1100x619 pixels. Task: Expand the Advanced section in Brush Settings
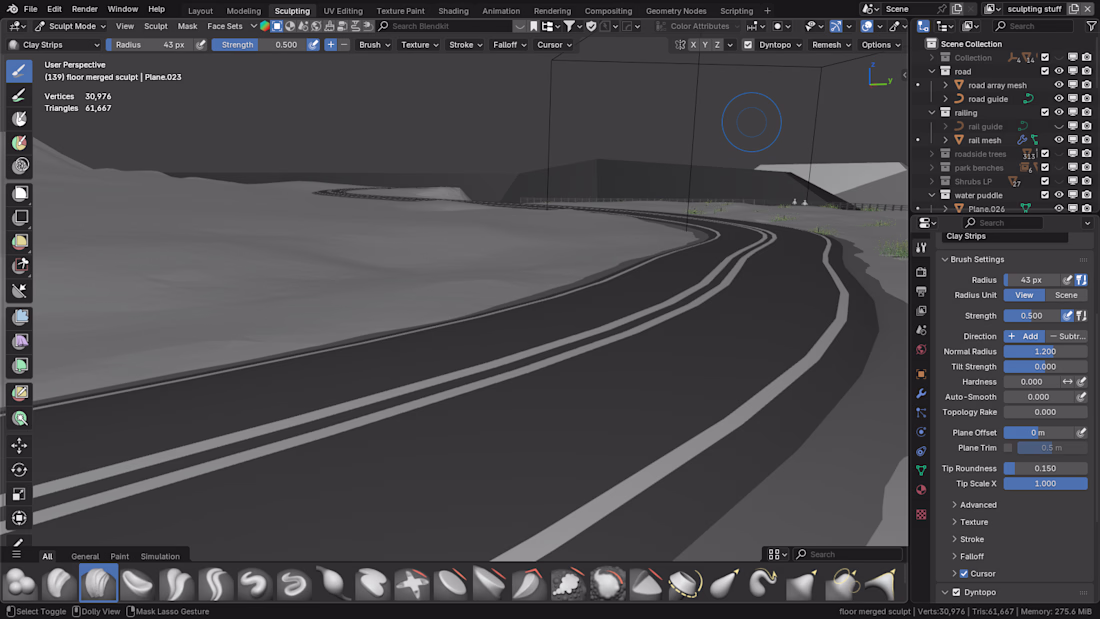(977, 505)
